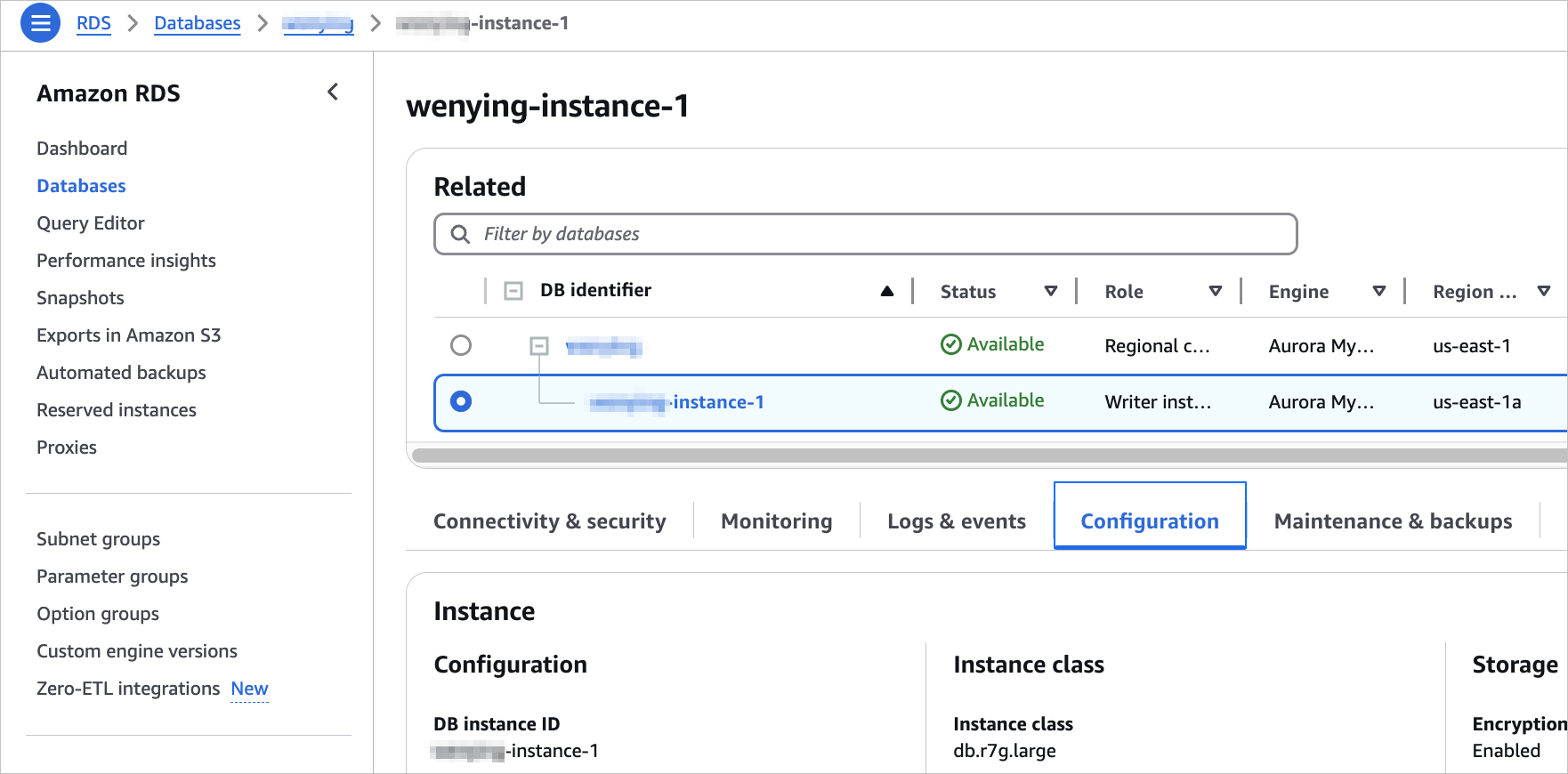Click the Related table horizontal scrollbar

click(979, 456)
